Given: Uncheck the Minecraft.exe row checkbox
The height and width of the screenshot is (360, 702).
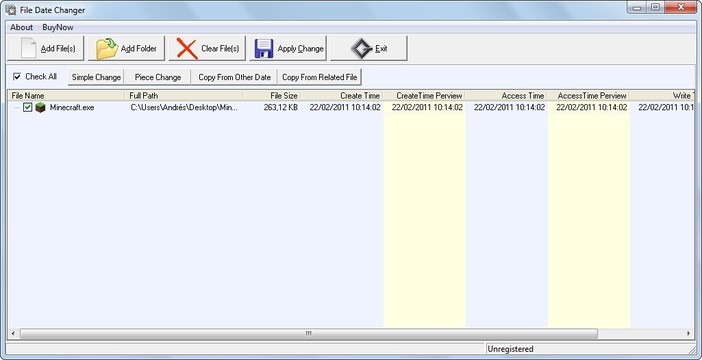Looking at the screenshot, I should pyautogui.click(x=28, y=107).
